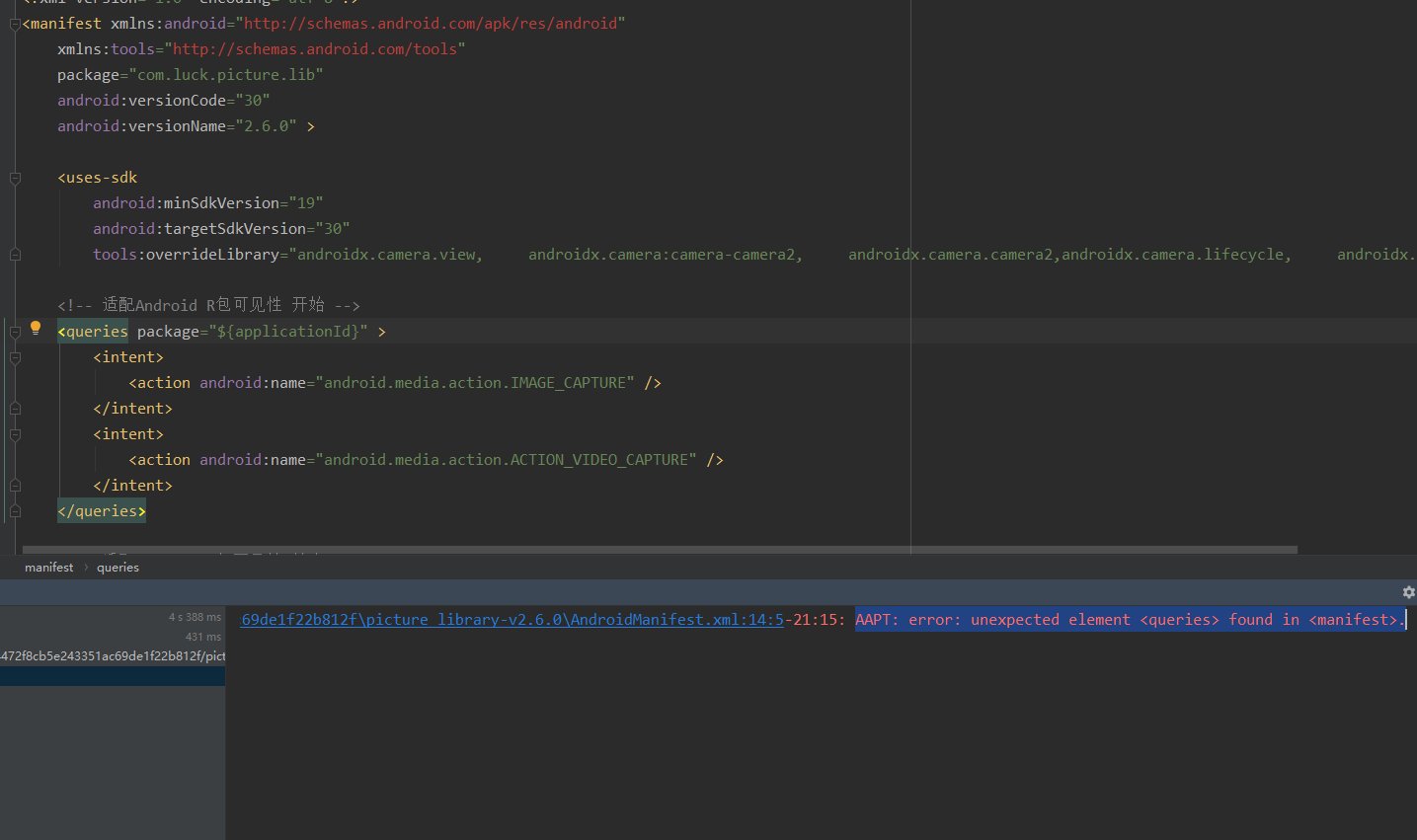Screen dimensions: 1417x840
Task: Collapse the first intent block fold
Action: (15, 357)
